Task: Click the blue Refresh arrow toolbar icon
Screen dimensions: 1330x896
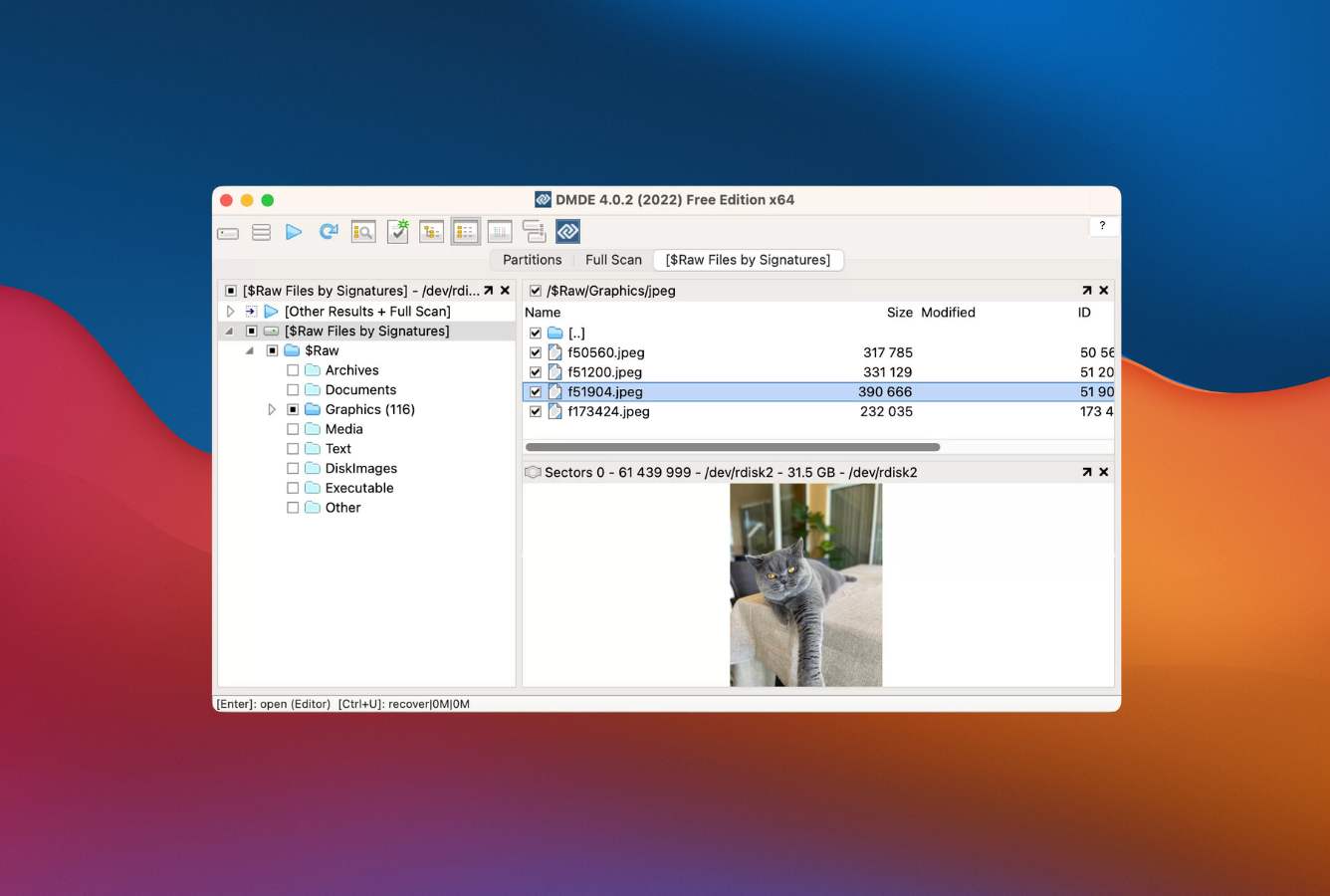Action: tap(329, 232)
